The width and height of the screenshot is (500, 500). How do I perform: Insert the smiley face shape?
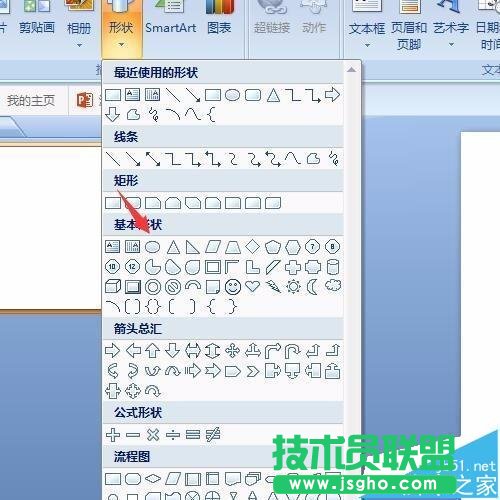[233, 287]
